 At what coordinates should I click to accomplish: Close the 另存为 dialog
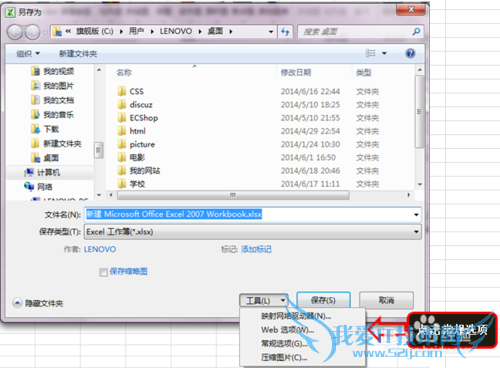click(411, 10)
